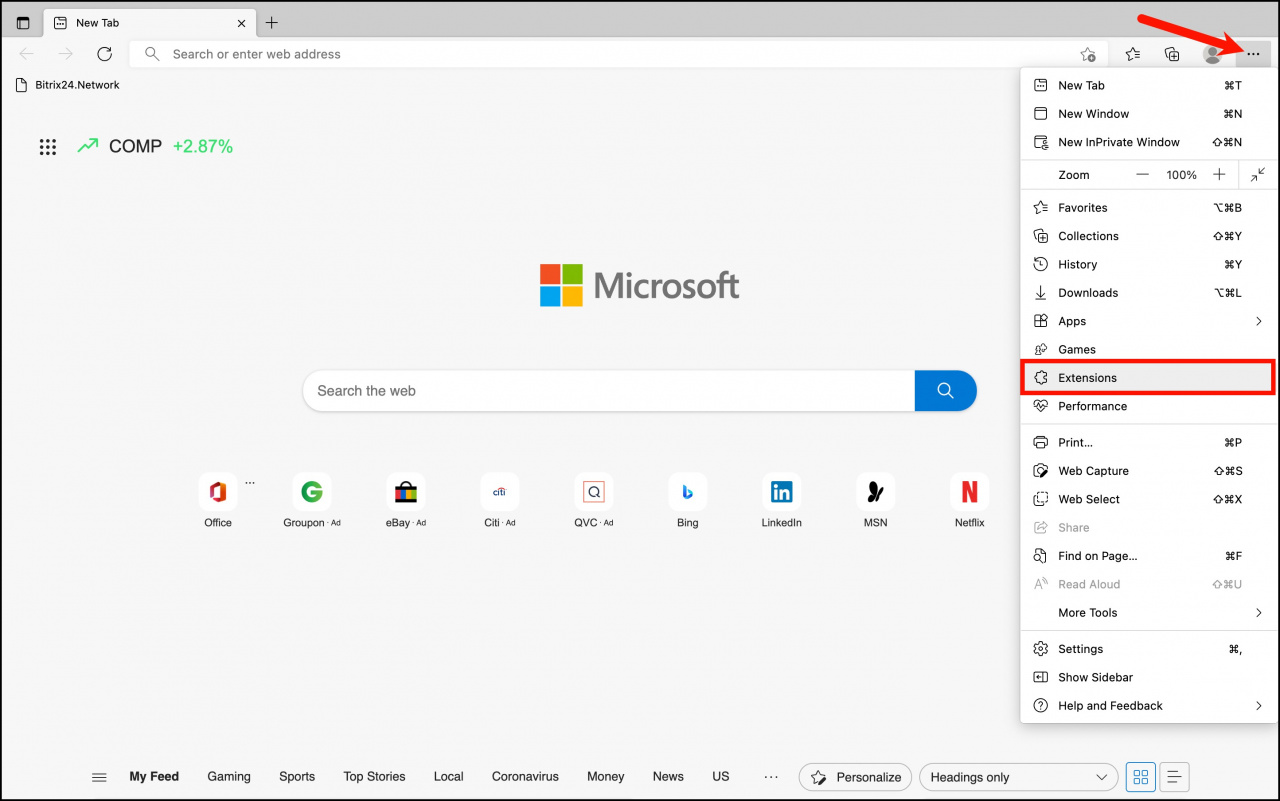Open History from the menu
The height and width of the screenshot is (801, 1280).
tap(1149, 265)
